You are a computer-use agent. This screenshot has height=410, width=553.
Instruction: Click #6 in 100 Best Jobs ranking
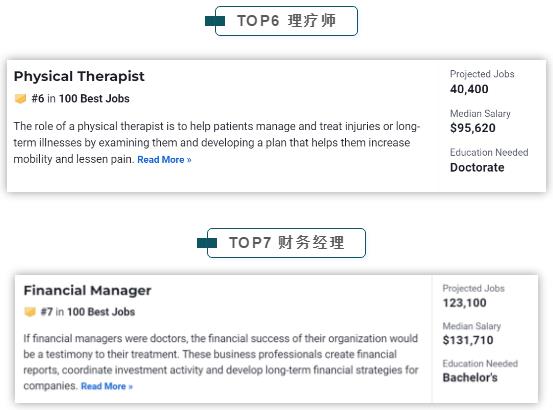click(x=80, y=98)
